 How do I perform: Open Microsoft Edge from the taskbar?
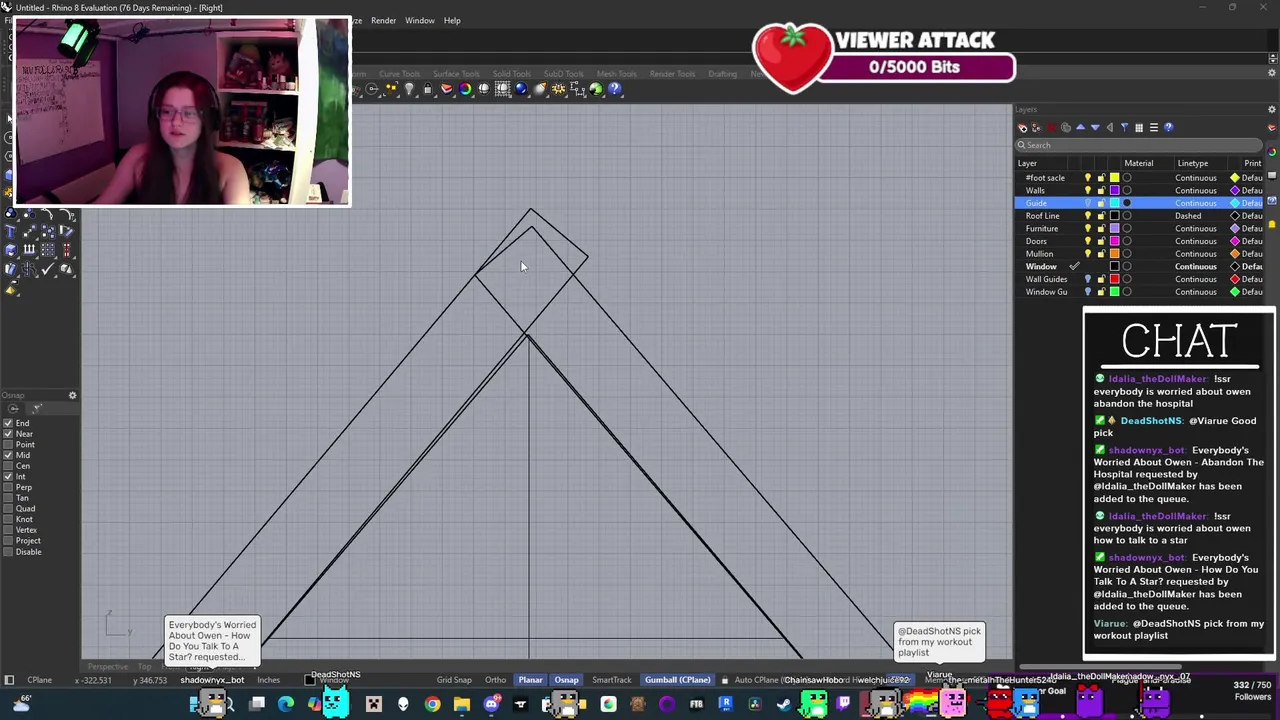click(286, 705)
